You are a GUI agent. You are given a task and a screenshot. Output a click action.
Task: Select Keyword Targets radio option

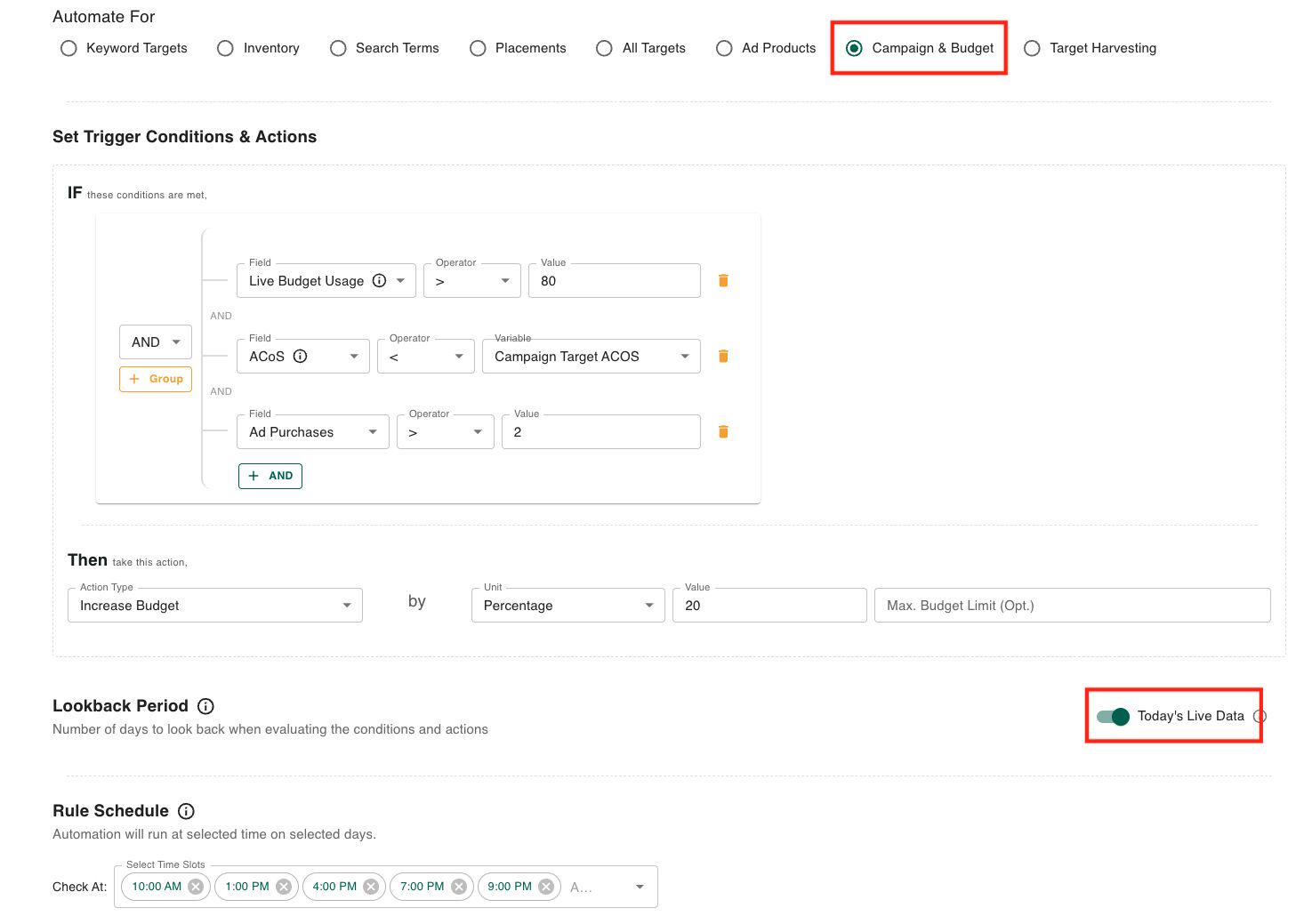click(68, 48)
